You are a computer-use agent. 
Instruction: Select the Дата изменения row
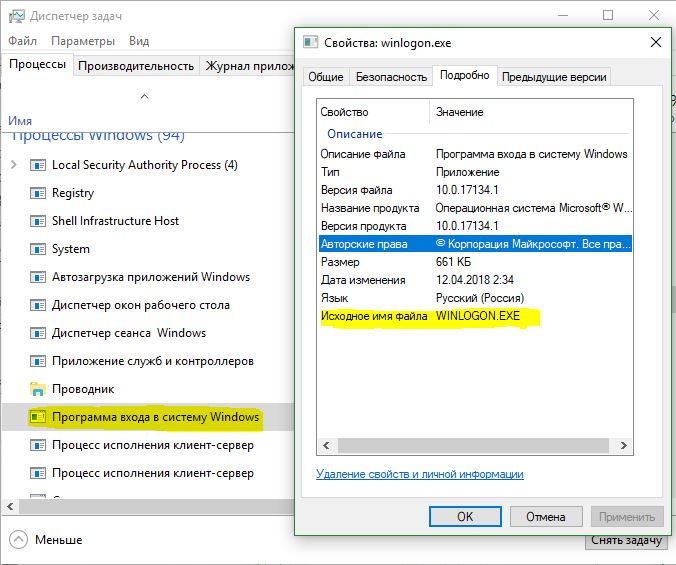(475, 280)
